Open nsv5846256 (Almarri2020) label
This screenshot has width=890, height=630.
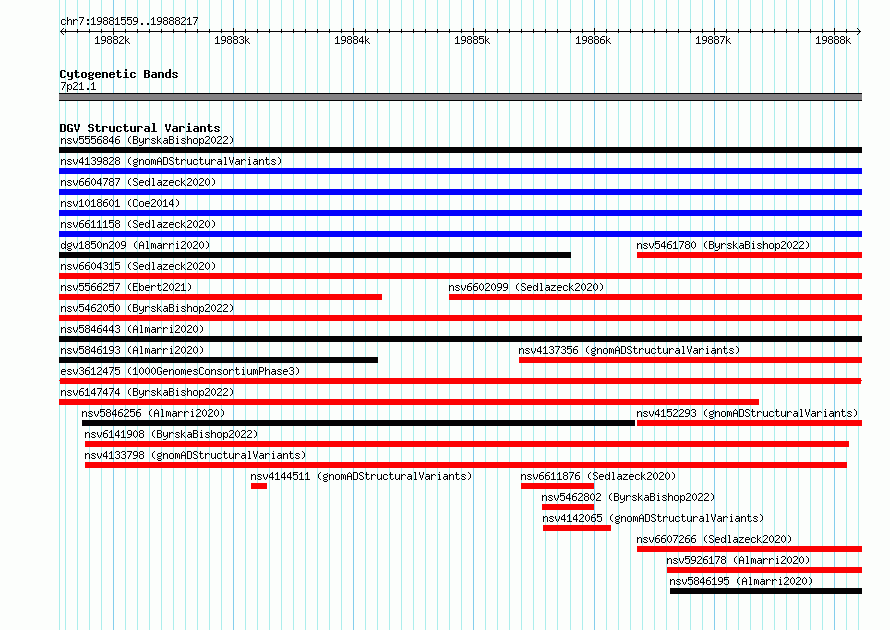tap(153, 413)
